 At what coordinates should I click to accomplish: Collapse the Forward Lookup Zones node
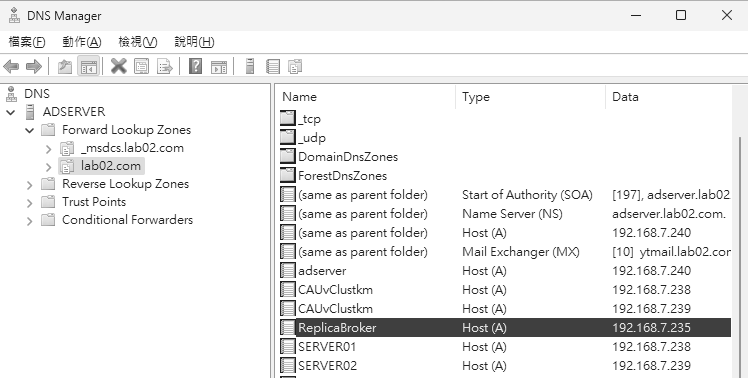pos(30,130)
